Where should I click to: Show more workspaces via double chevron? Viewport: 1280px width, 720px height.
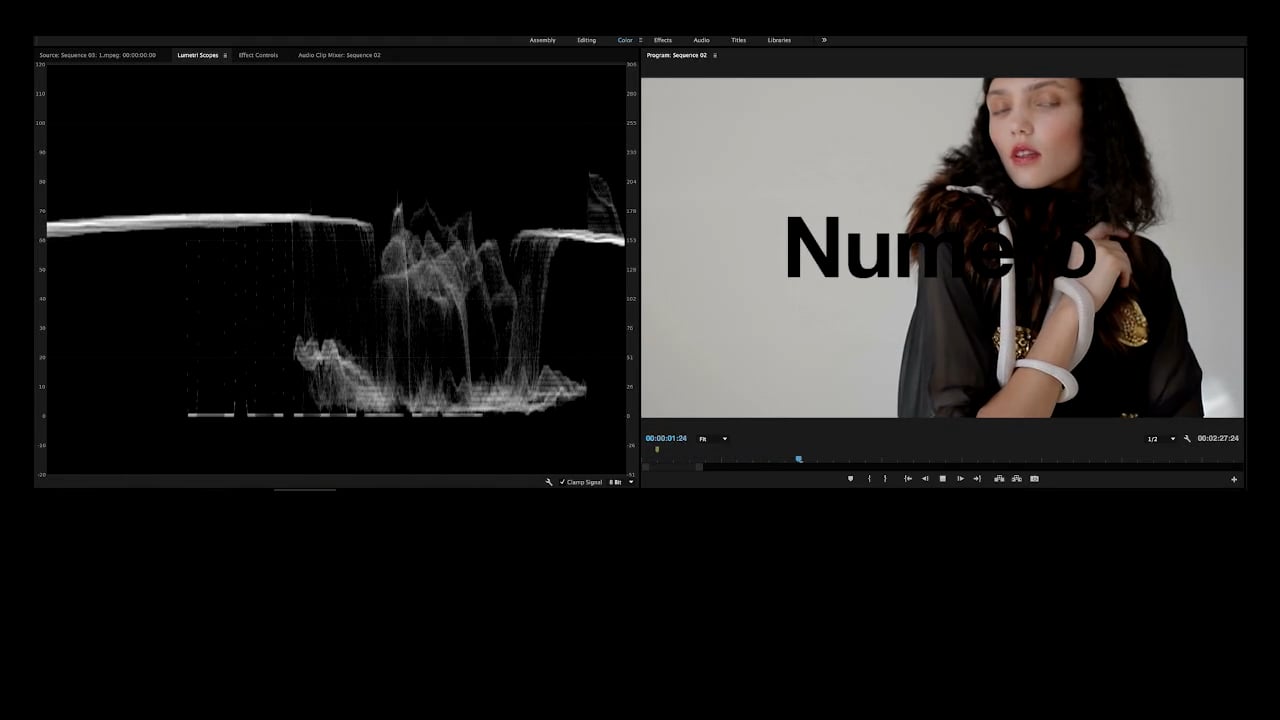click(x=824, y=40)
